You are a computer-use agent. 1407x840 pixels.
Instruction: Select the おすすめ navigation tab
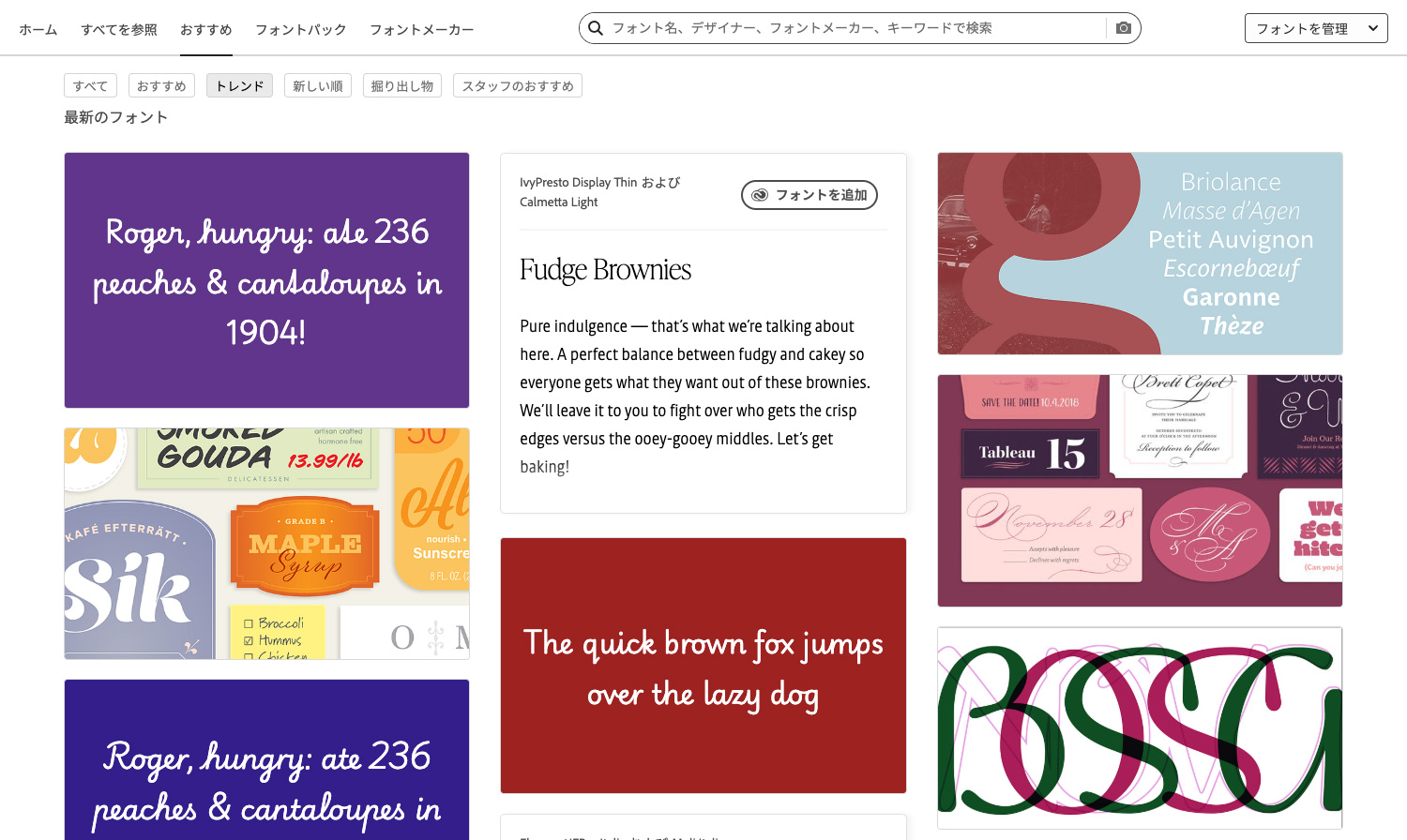(206, 30)
